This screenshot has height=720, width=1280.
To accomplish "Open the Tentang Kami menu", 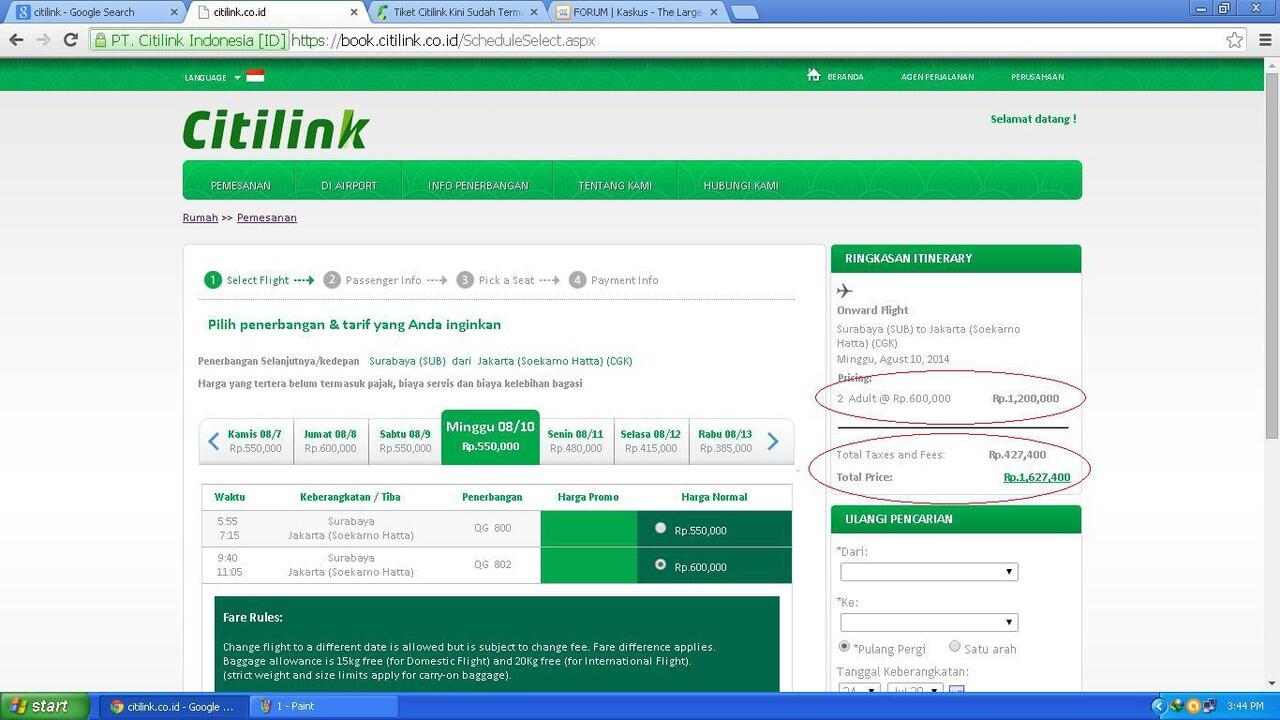I will 615,185.
